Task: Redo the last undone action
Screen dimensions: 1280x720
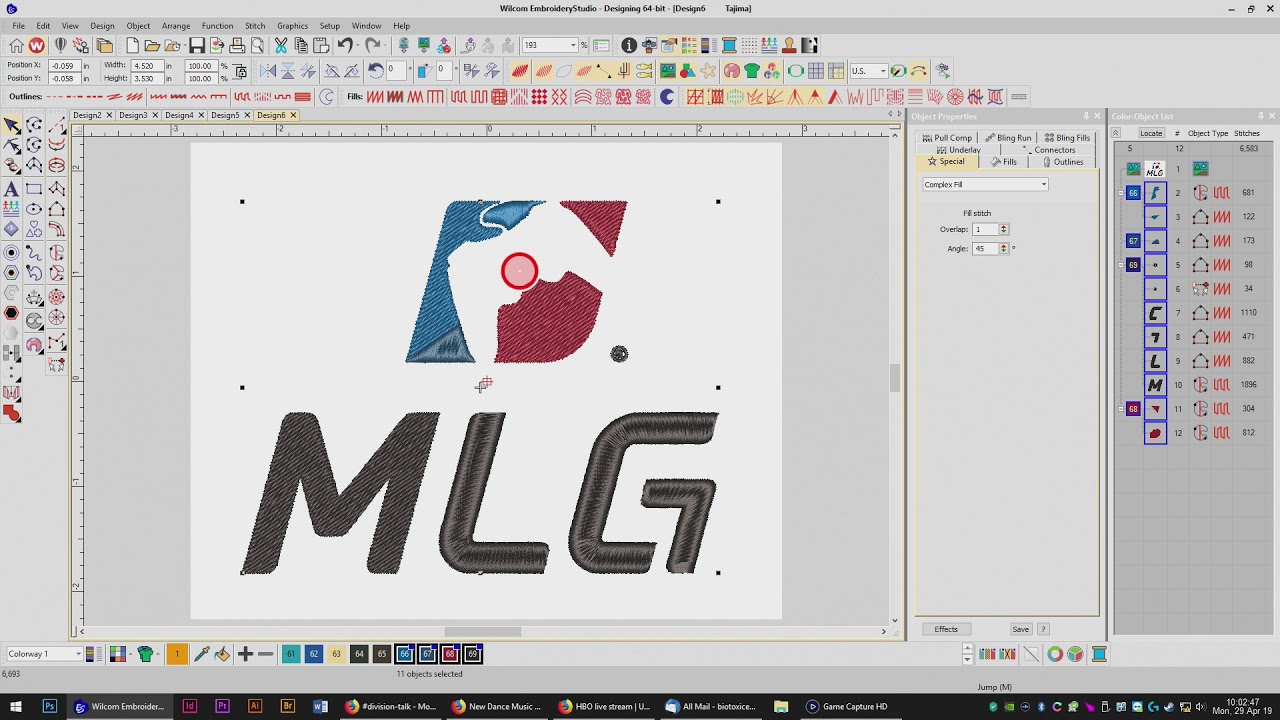Action: (x=372, y=45)
